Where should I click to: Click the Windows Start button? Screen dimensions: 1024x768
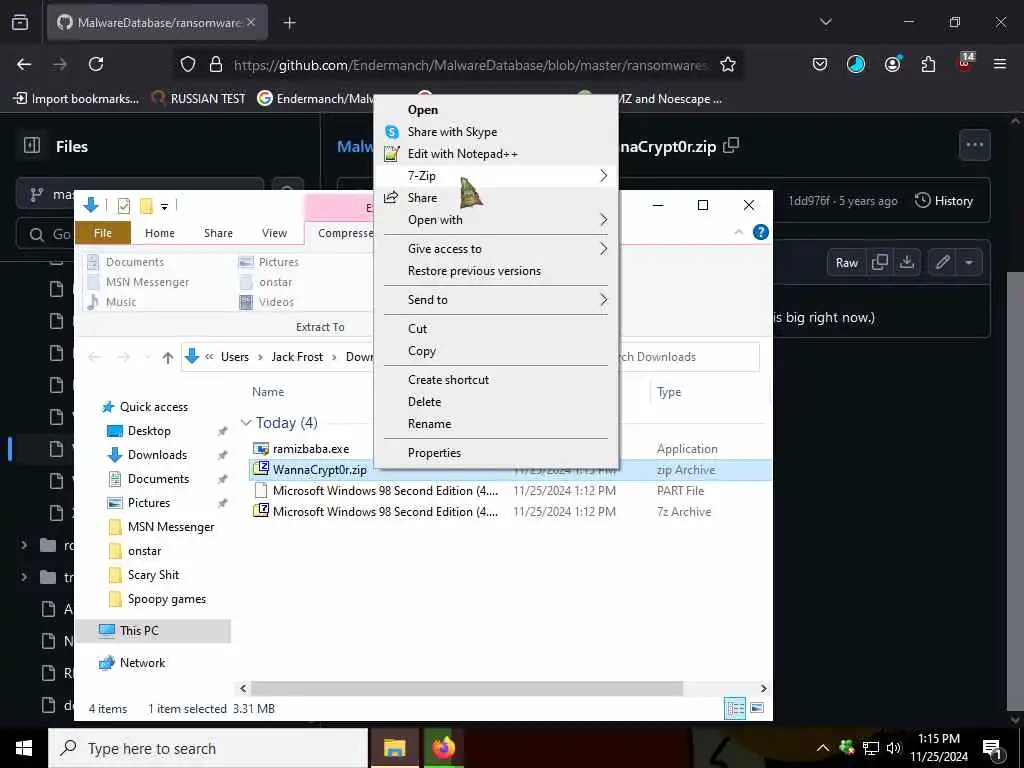pyautogui.click(x=24, y=748)
